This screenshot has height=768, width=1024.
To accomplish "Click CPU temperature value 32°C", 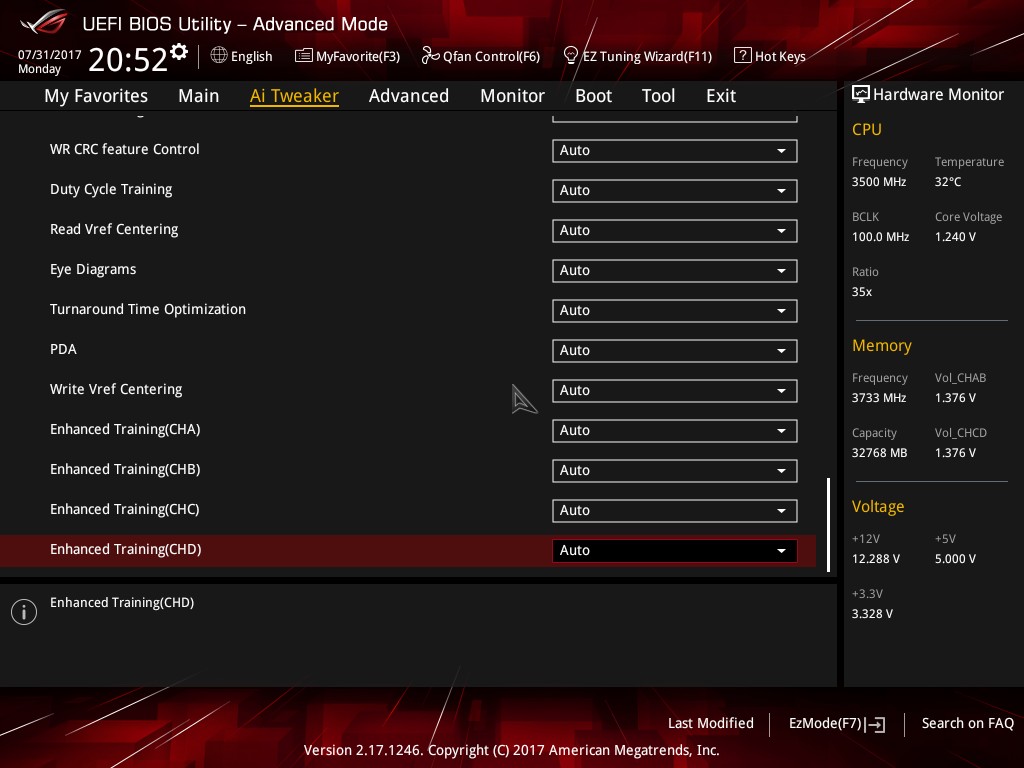I will 948,182.
